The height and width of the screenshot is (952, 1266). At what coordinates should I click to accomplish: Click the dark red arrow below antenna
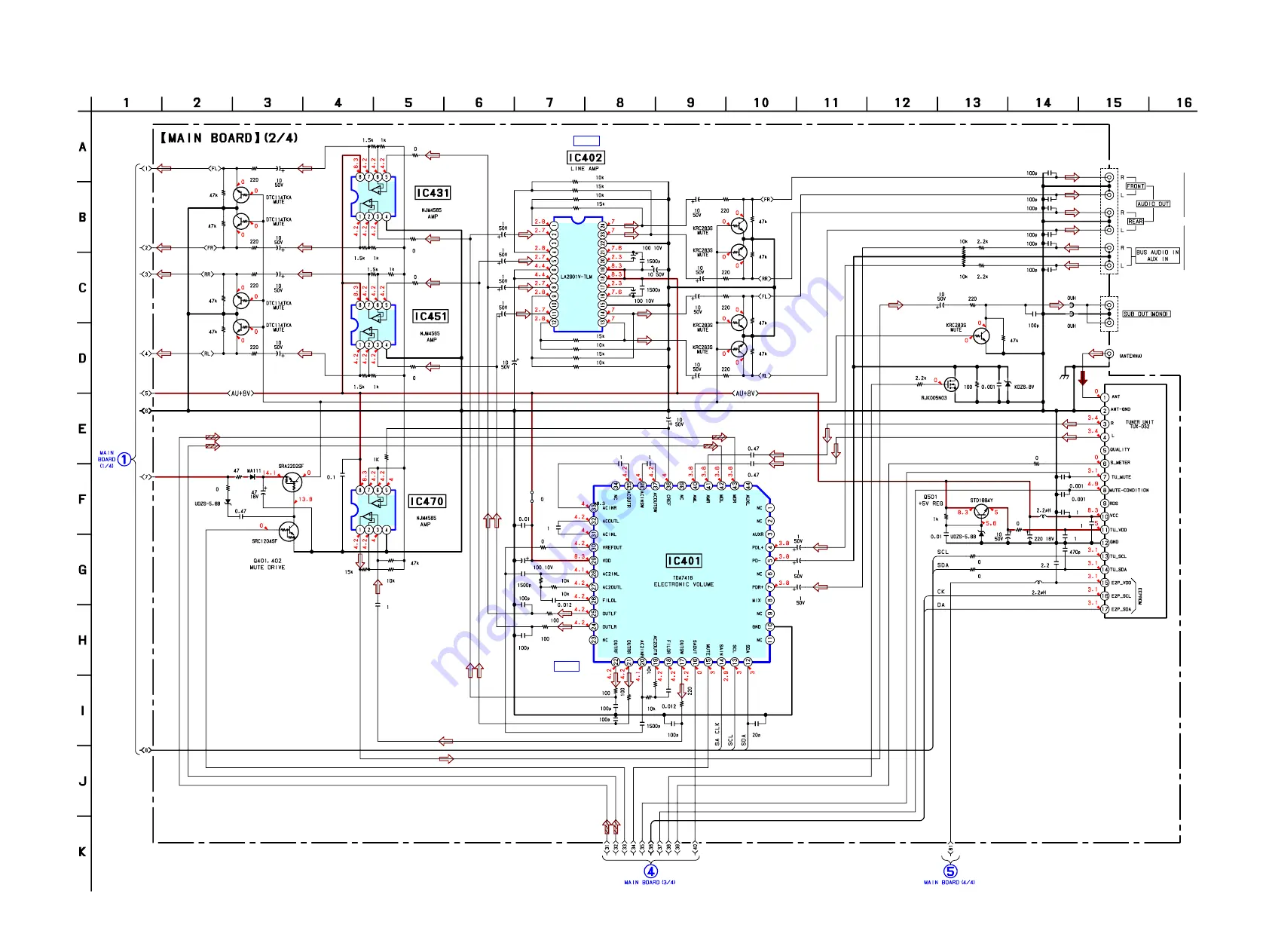1083,378
